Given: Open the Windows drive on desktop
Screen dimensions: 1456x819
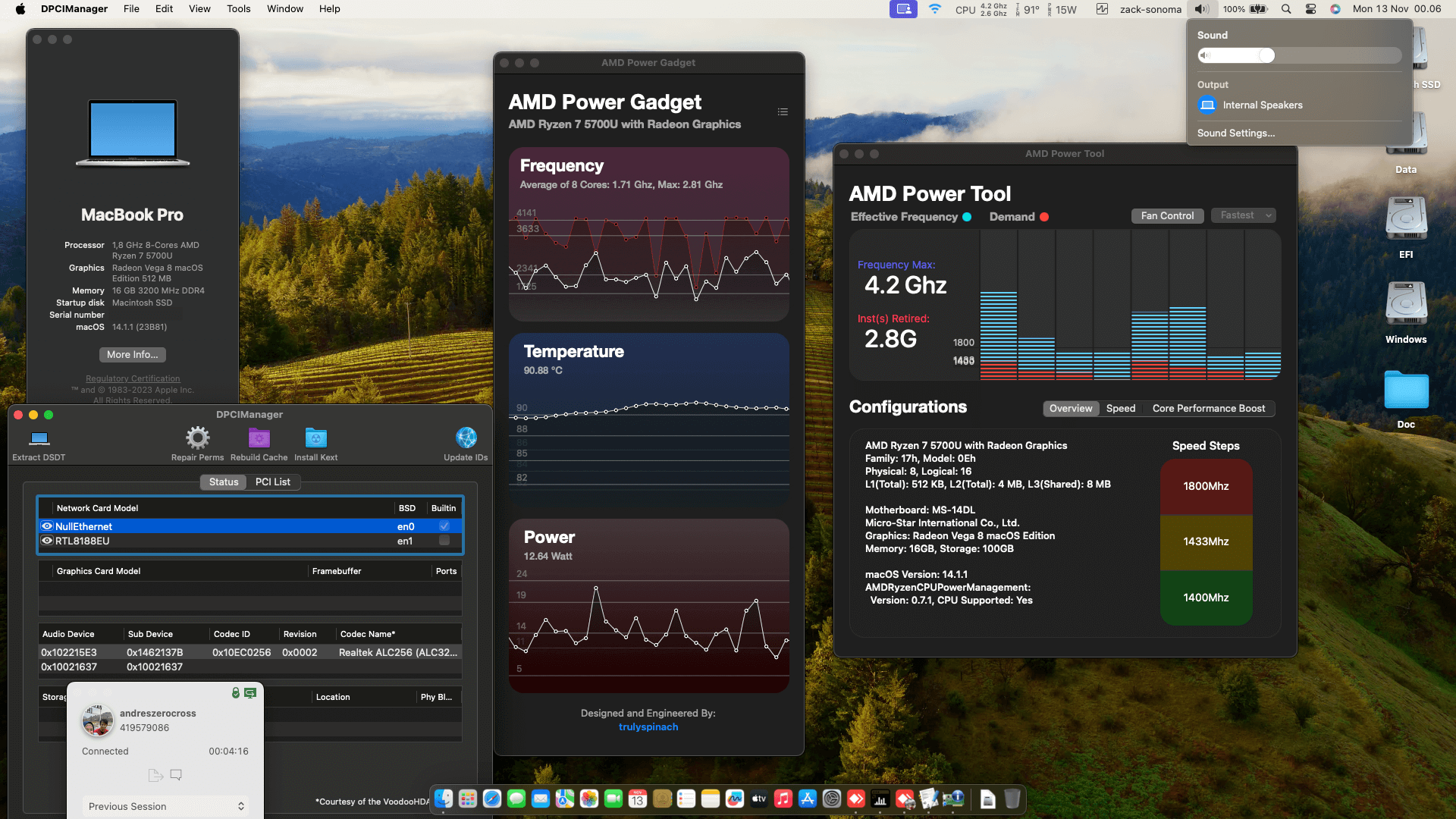Looking at the screenshot, I should click(1406, 305).
